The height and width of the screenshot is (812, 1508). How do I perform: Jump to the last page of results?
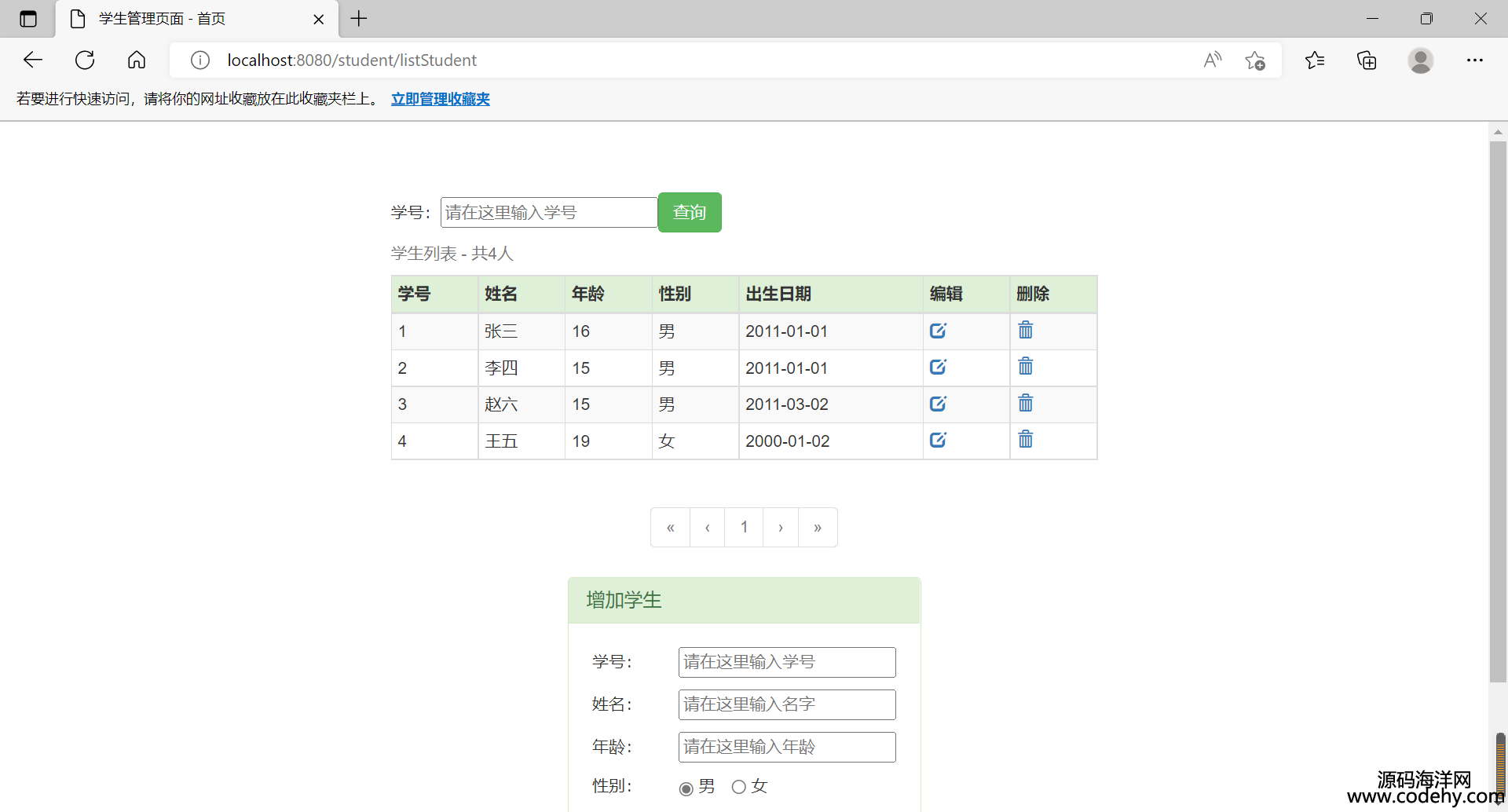pyautogui.click(x=818, y=528)
